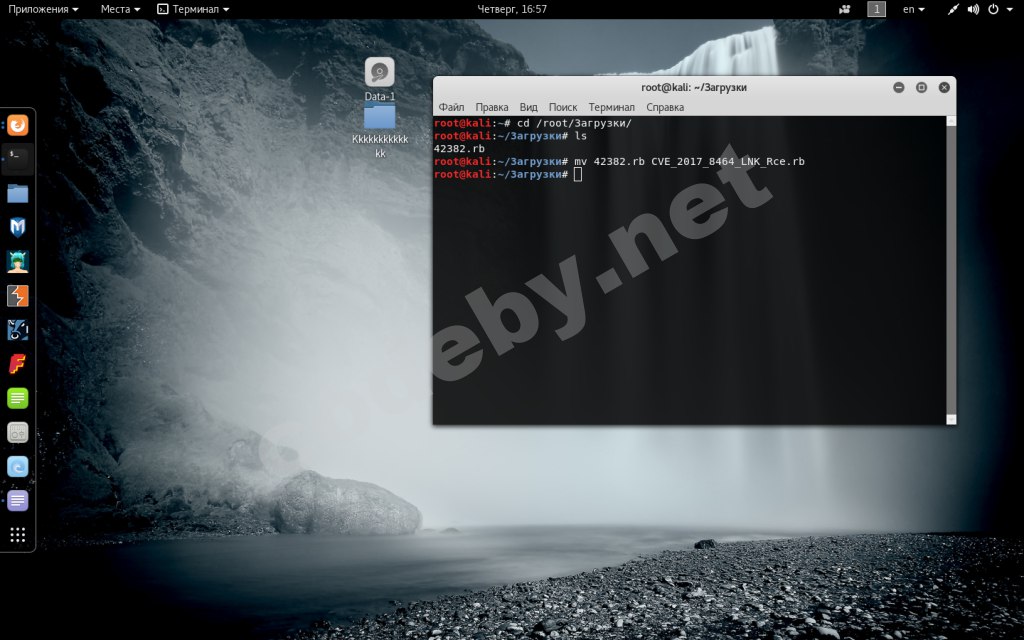Click the power icon in top bar
The width and height of the screenshot is (1024, 640).
point(993,9)
